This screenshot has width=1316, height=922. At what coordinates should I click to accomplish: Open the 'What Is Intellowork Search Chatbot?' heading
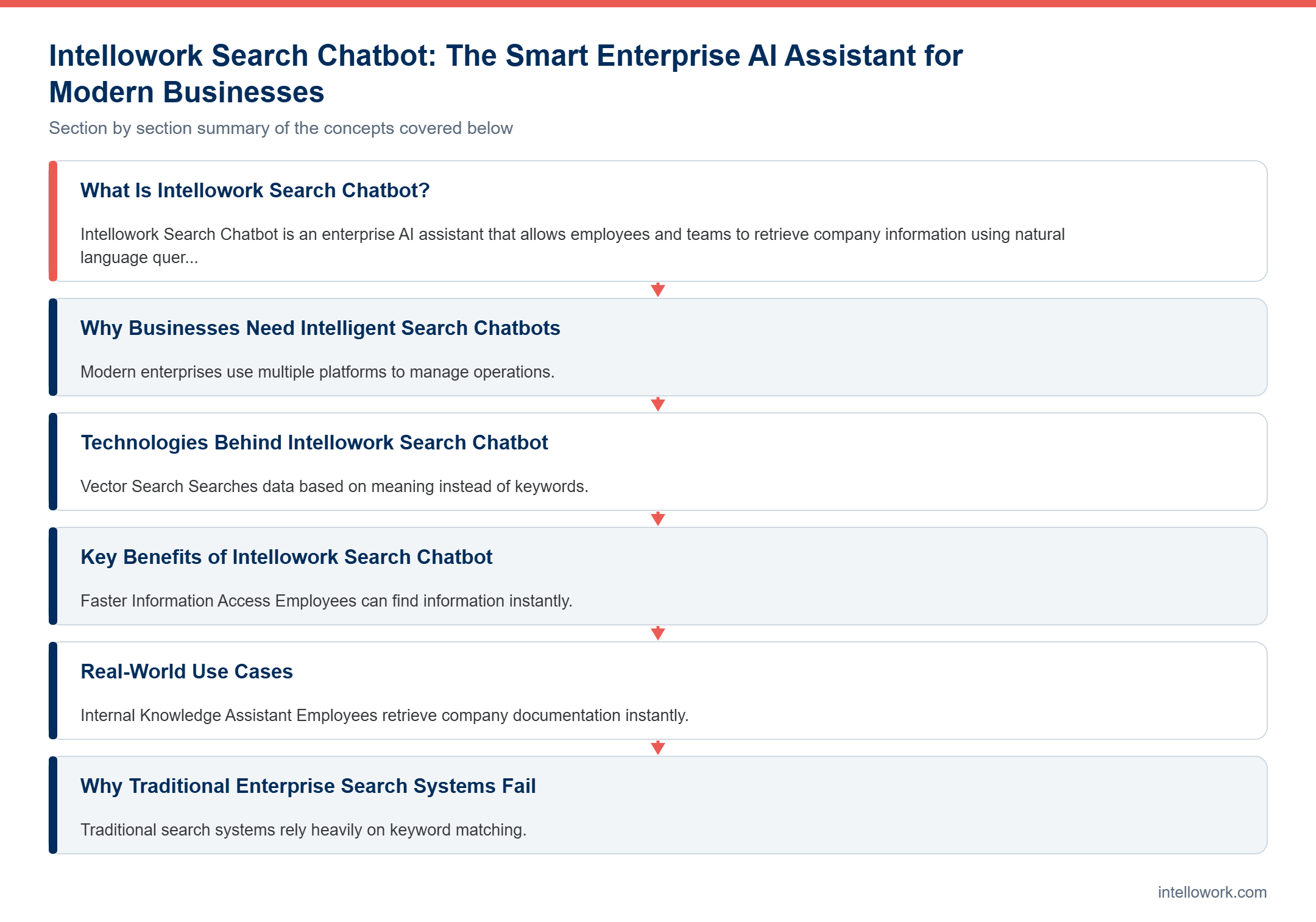pyautogui.click(x=255, y=191)
